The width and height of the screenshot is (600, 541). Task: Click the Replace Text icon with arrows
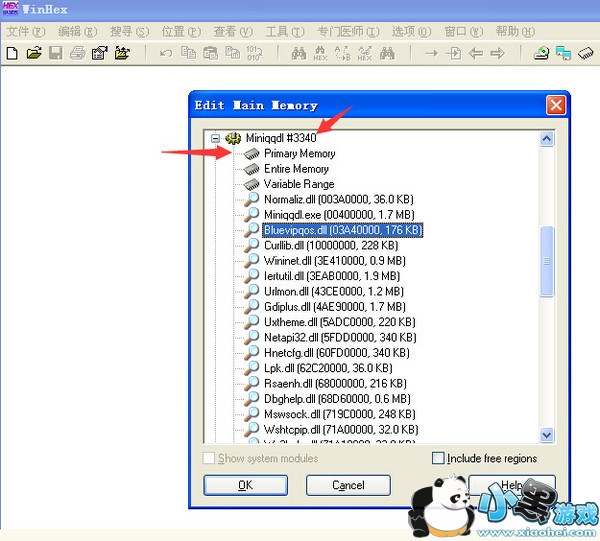[x=342, y=53]
